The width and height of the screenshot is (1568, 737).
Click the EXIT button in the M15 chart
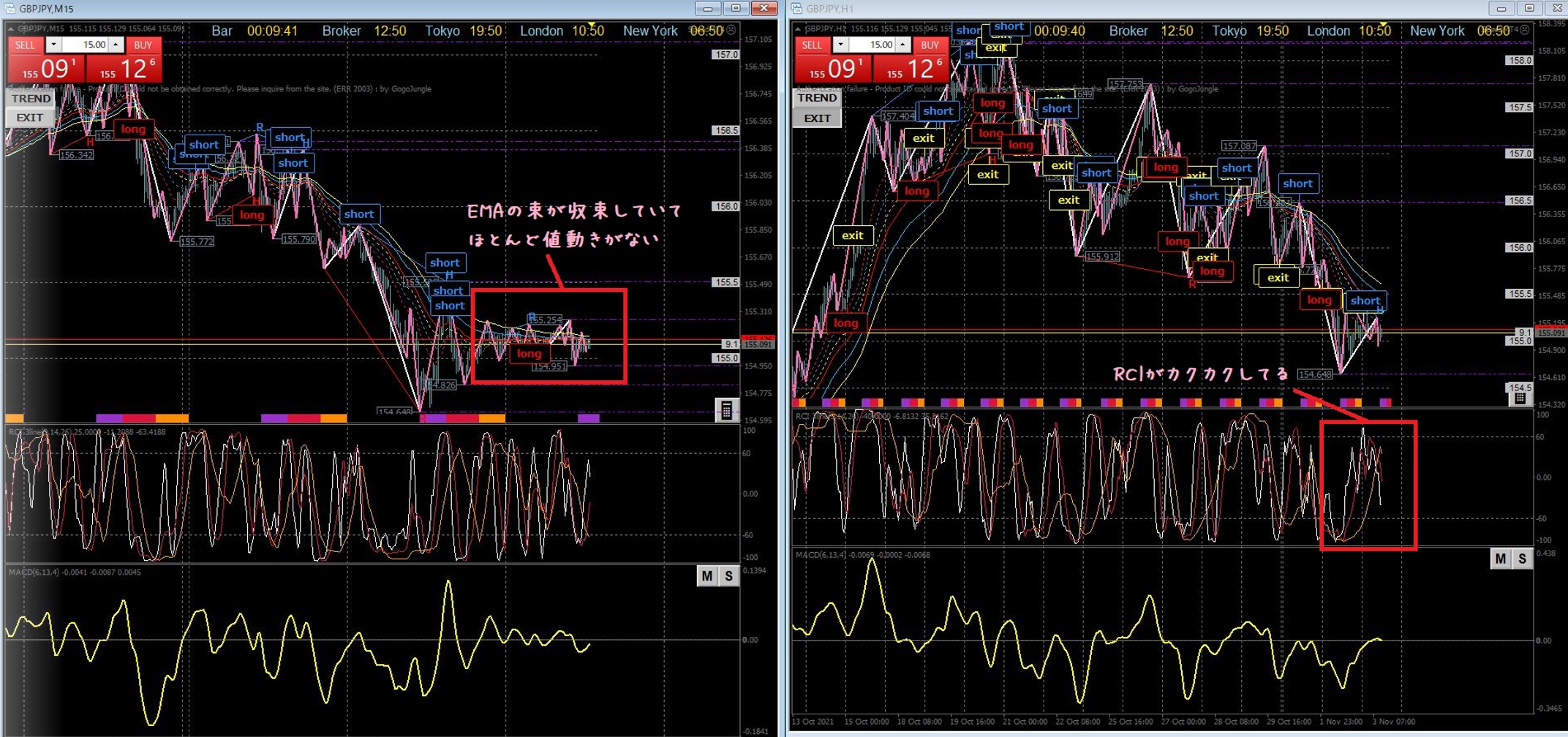30,118
